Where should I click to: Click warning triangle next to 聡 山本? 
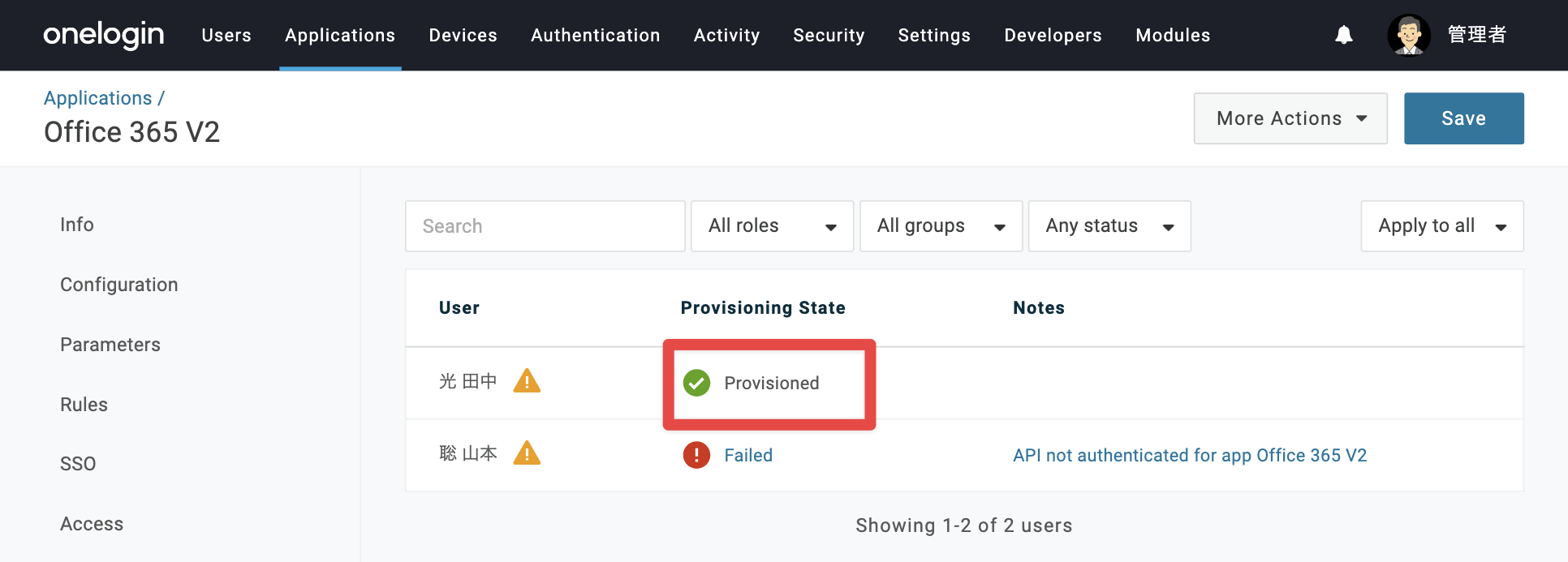click(x=527, y=453)
